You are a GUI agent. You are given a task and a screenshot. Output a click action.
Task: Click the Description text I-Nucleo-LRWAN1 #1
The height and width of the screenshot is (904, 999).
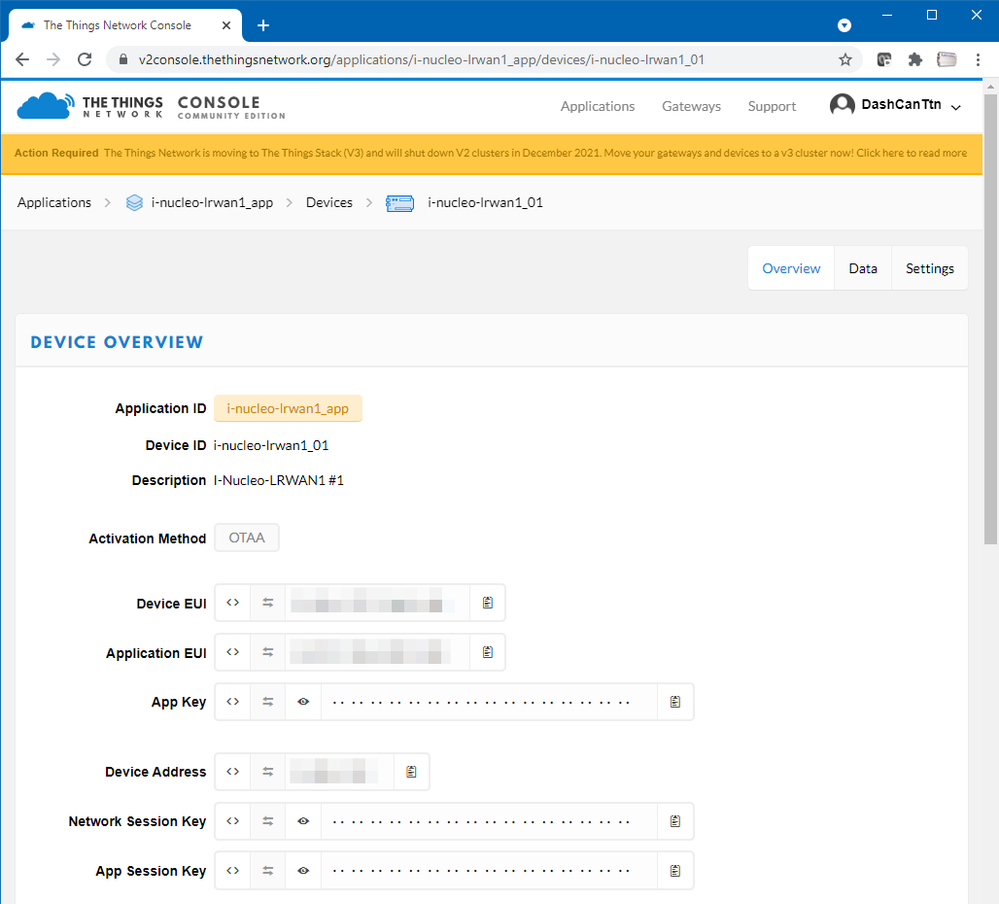pos(278,480)
